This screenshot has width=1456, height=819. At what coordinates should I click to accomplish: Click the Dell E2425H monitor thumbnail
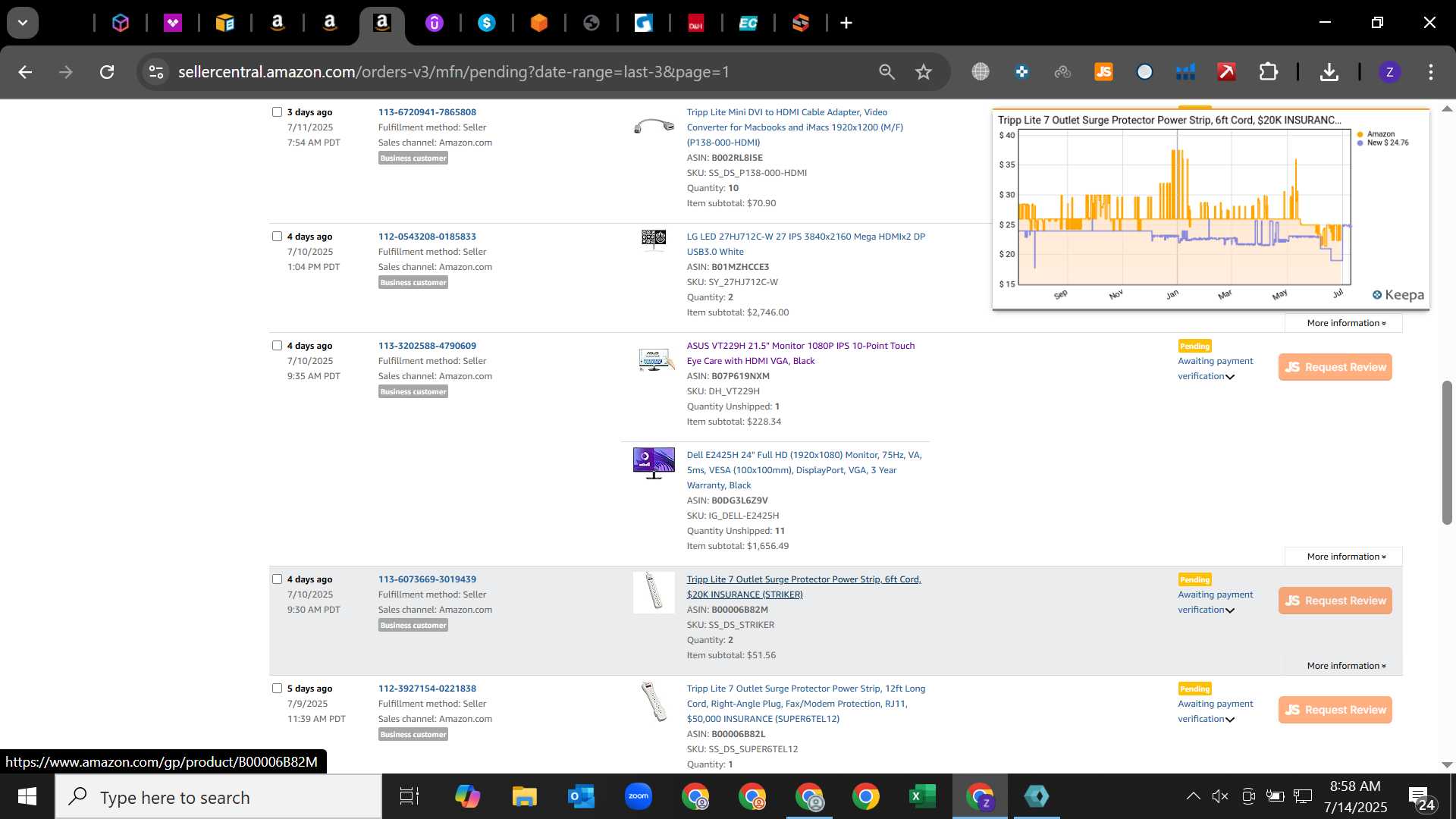(x=654, y=463)
